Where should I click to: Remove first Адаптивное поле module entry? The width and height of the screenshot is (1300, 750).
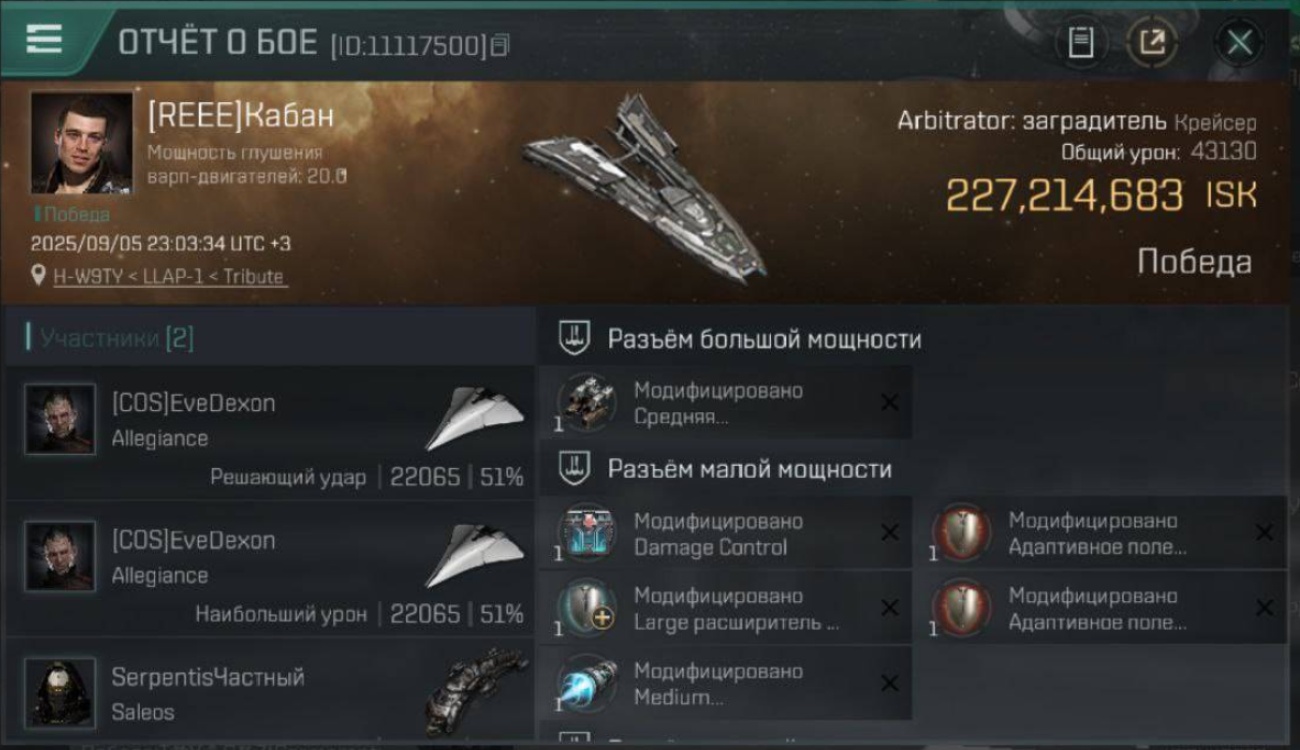click(x=1264, y=533)
